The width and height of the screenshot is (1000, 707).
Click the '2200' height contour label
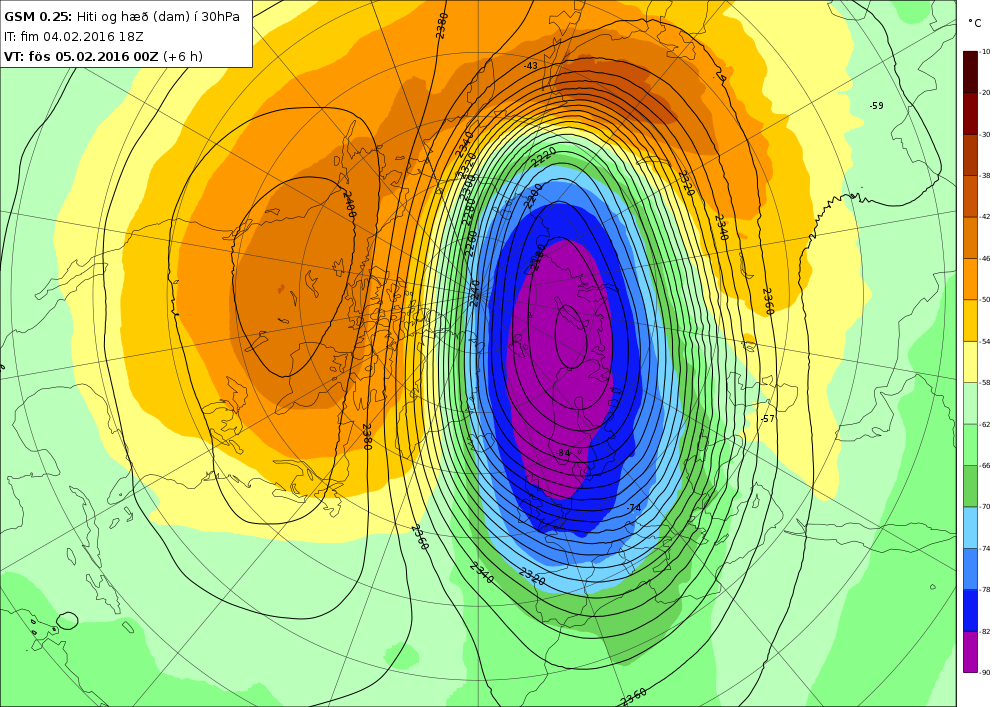(x=533, y=198)
